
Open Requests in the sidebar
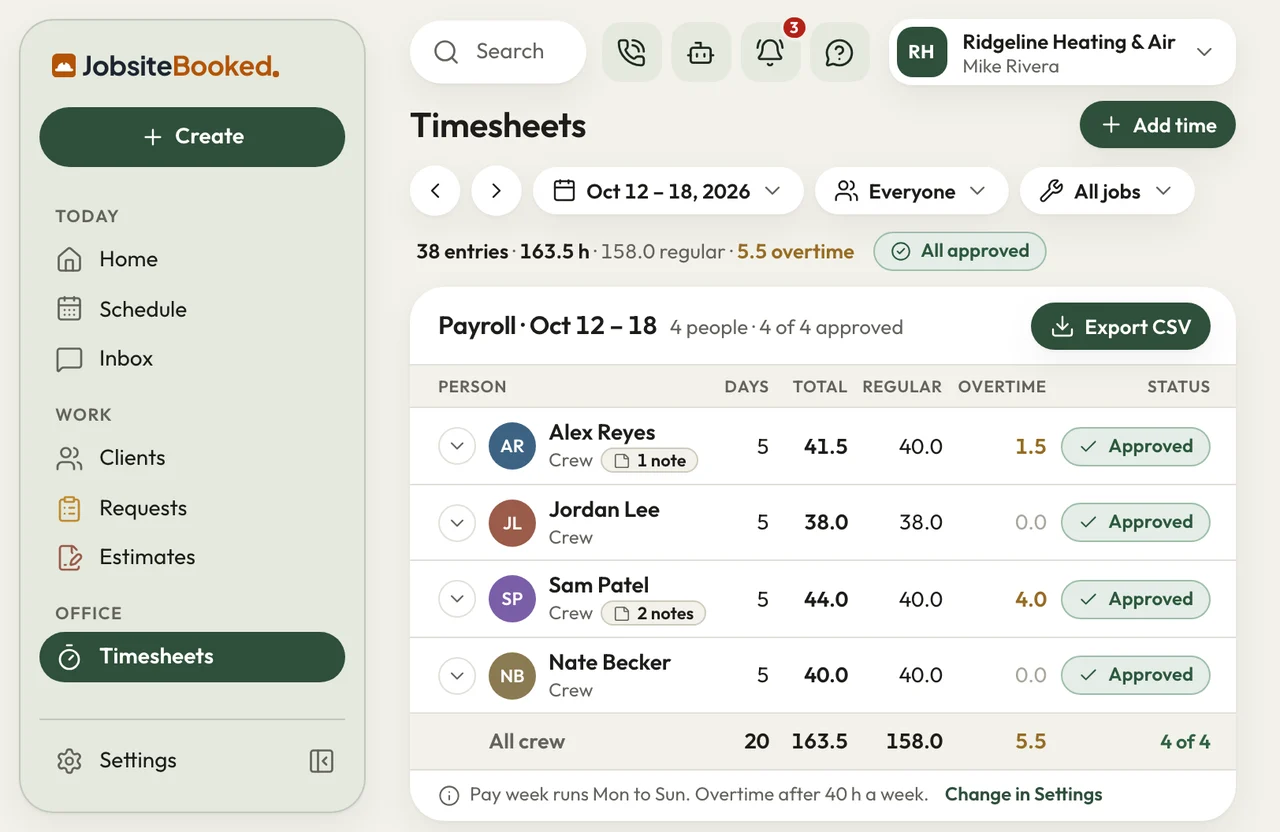pyautogui.click(x=192, y=508)
